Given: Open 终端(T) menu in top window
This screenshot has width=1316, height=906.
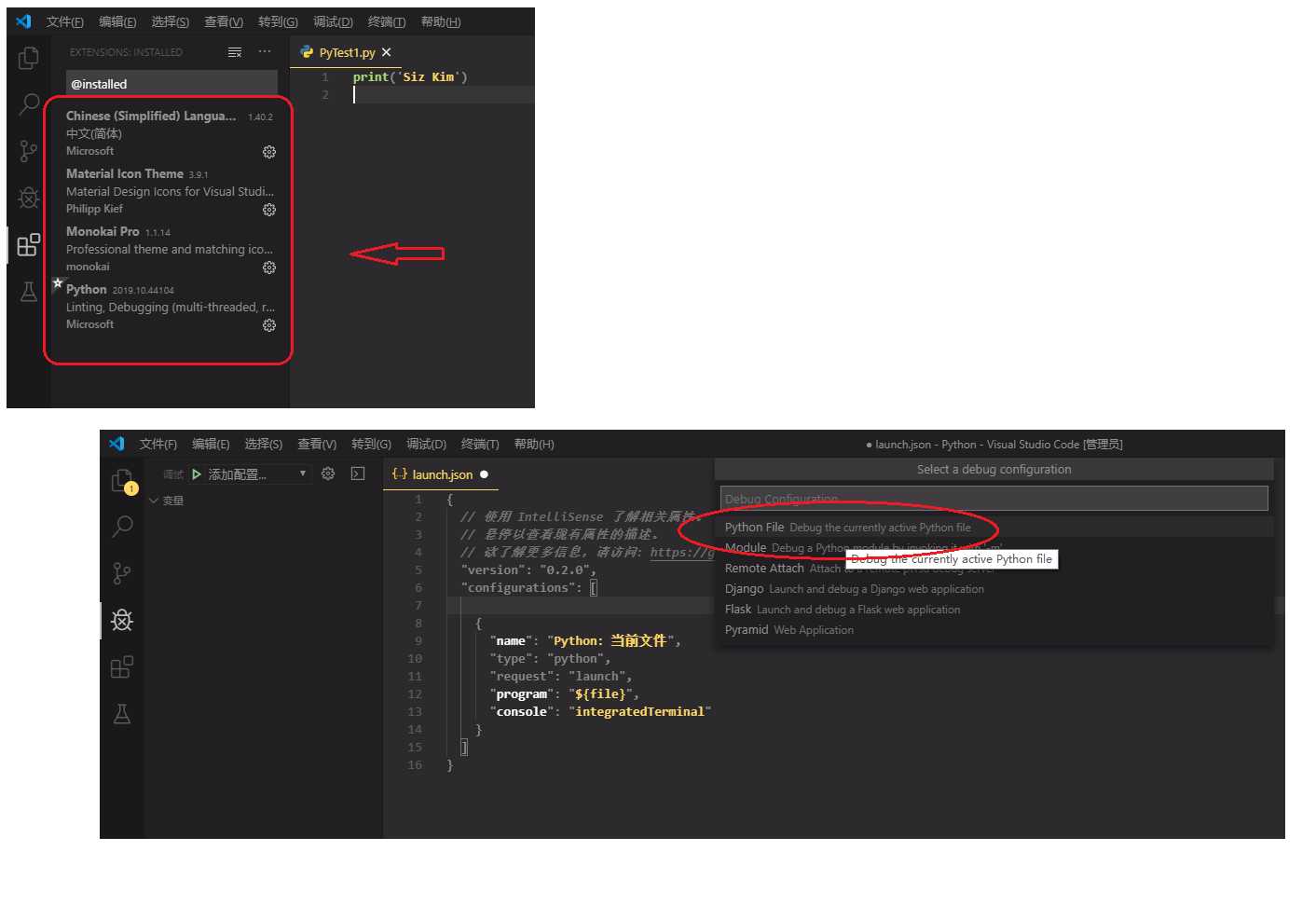Looking at the screenshot, I should (386, 21).
